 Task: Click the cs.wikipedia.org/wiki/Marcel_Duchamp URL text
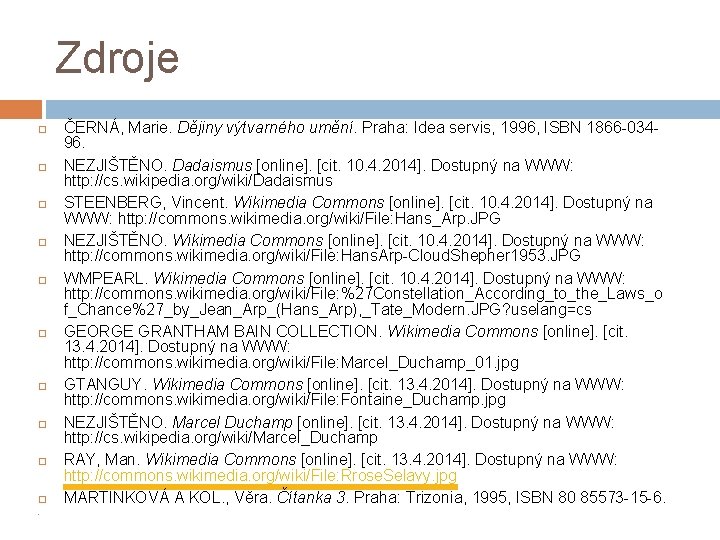tap(220, 437)
